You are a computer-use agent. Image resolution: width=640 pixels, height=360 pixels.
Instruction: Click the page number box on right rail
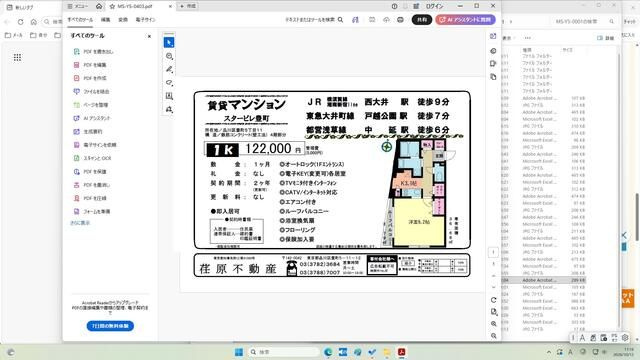pos(493,252)
